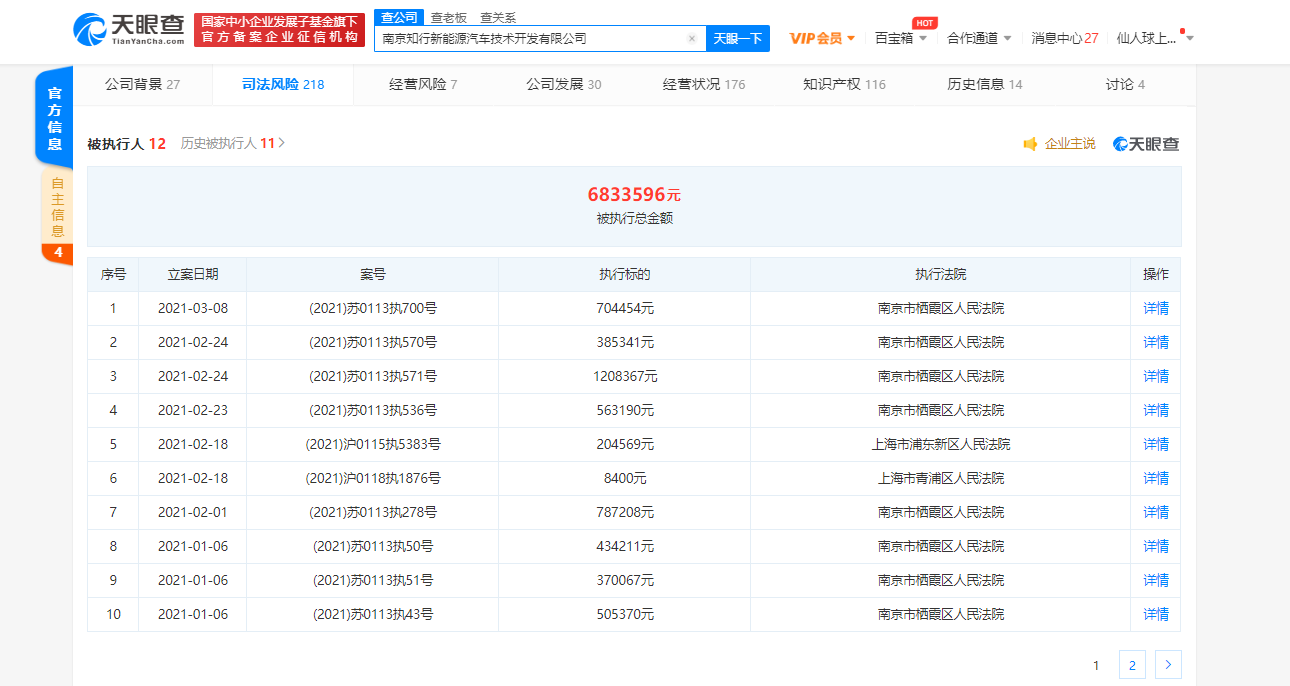Click case number (2021)苏0113执700号
The height and width of the screenshot is (686, 1290).
click(x=373, y=309)
